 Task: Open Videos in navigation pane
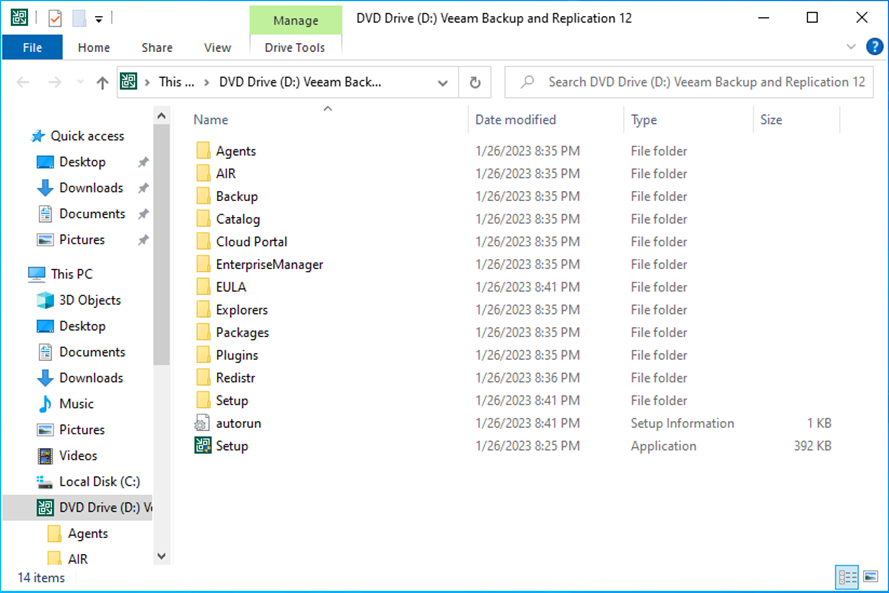coord(78,456)
